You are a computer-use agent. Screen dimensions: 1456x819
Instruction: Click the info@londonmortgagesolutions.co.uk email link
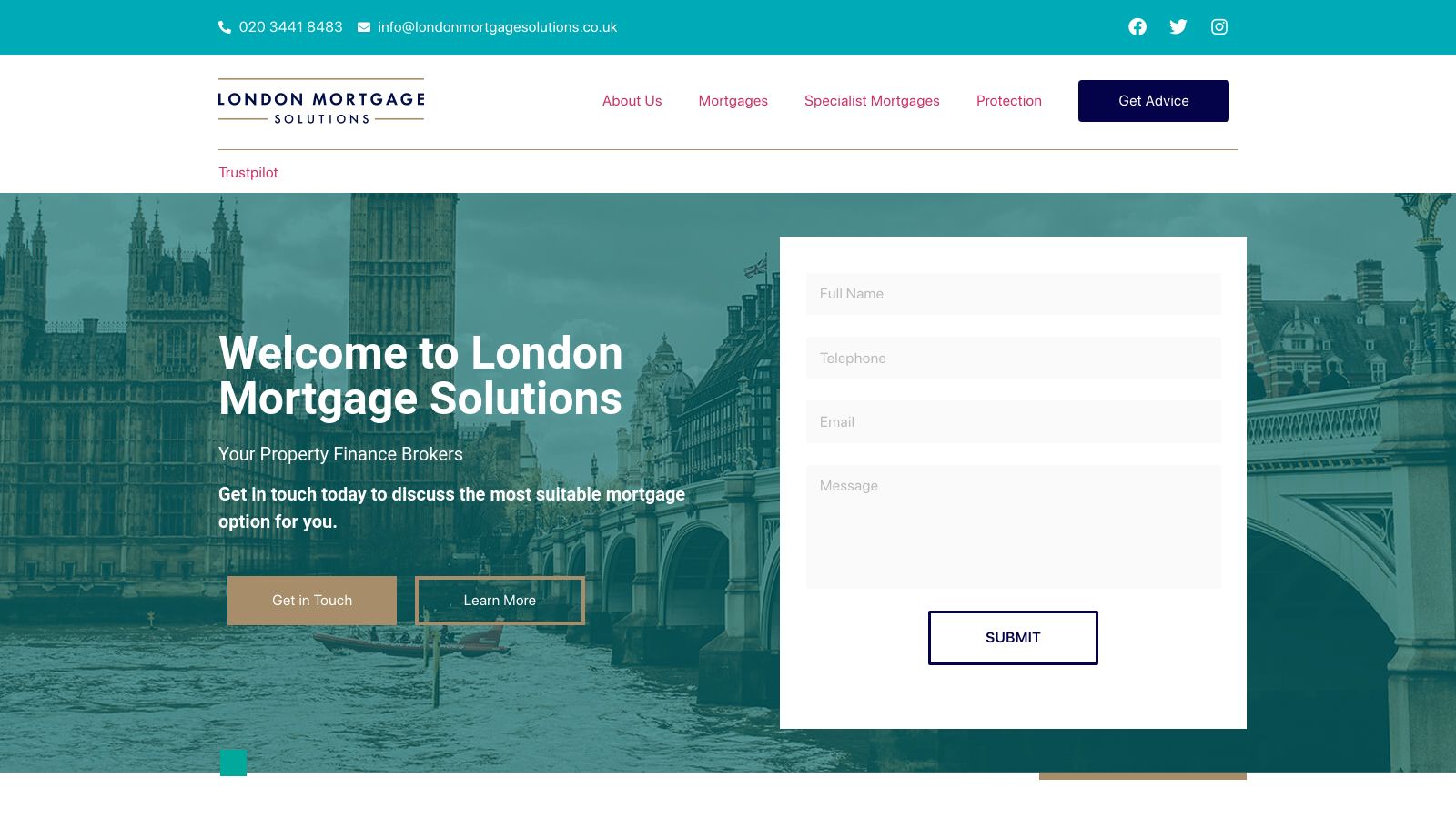[x=497, y=27]
